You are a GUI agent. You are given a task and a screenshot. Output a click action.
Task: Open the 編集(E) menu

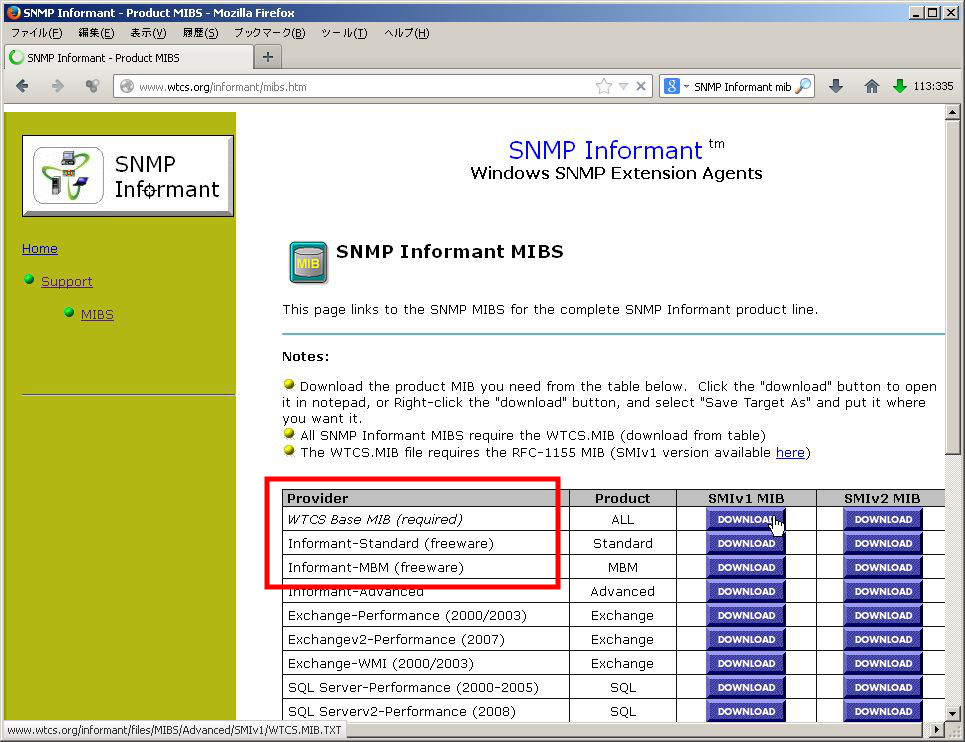(x=96, y=33)
